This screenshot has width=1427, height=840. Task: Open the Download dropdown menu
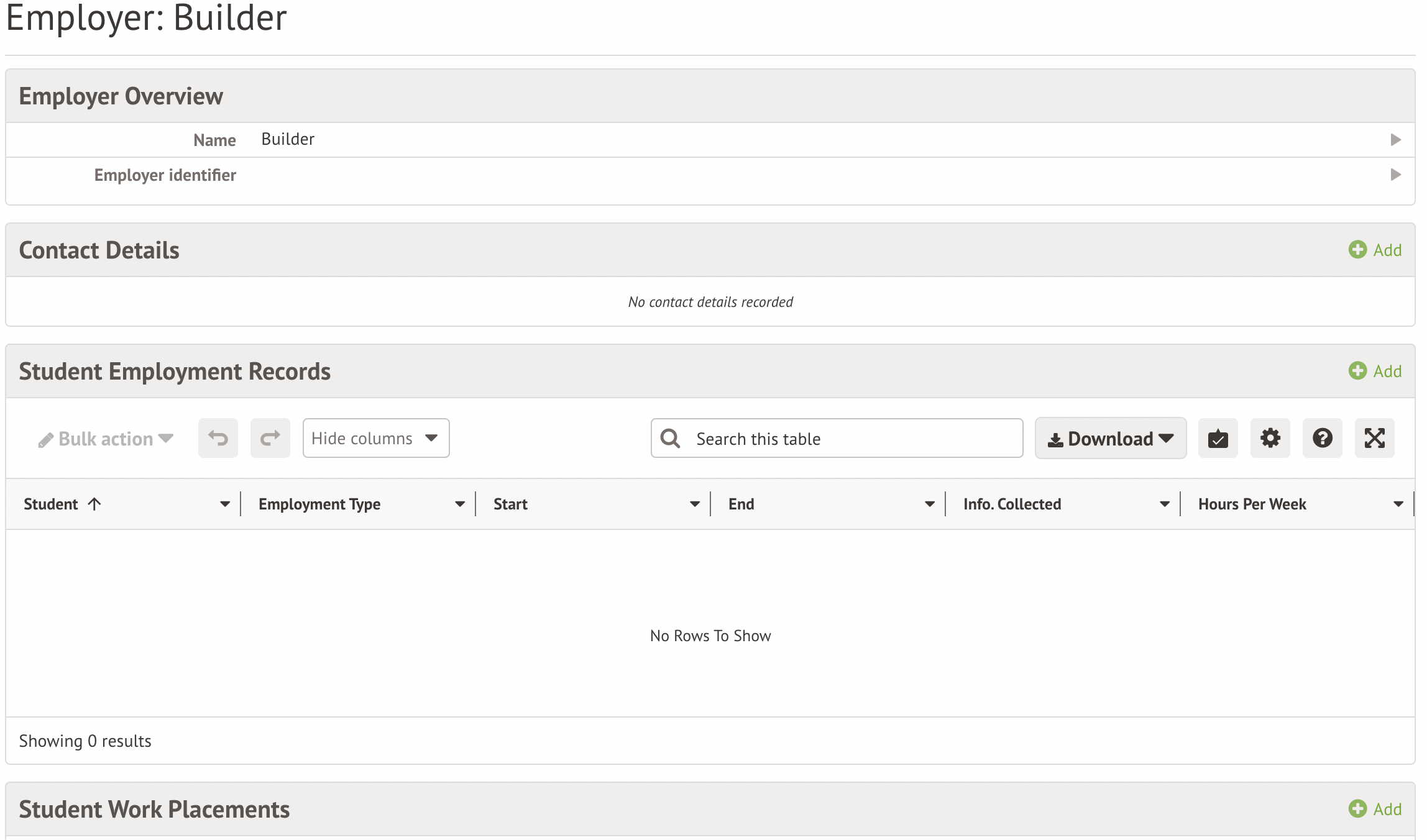tap(1110, 438)
